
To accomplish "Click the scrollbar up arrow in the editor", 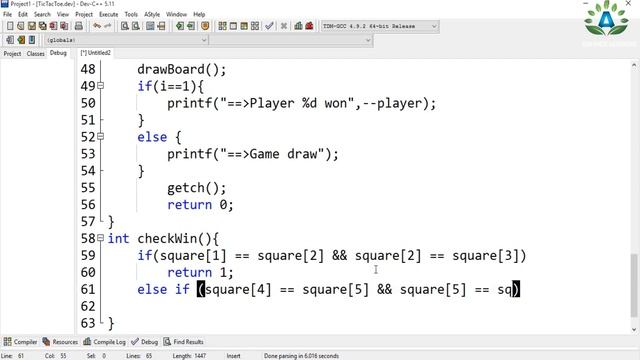I will tap(633, 65).
